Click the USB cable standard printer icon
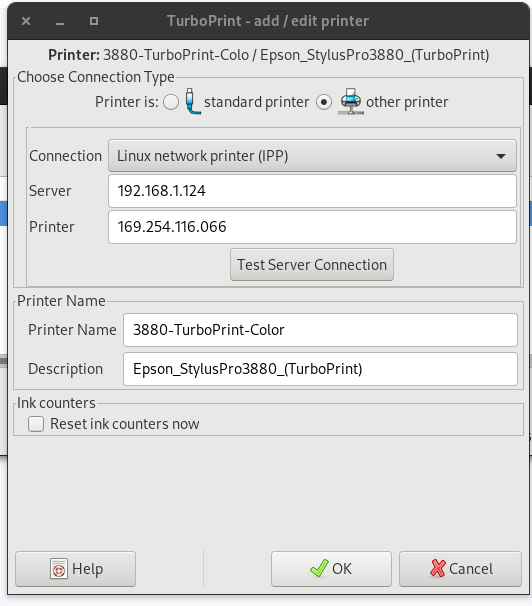The width and height of the screenshot is (532, 606). (193, 102)
